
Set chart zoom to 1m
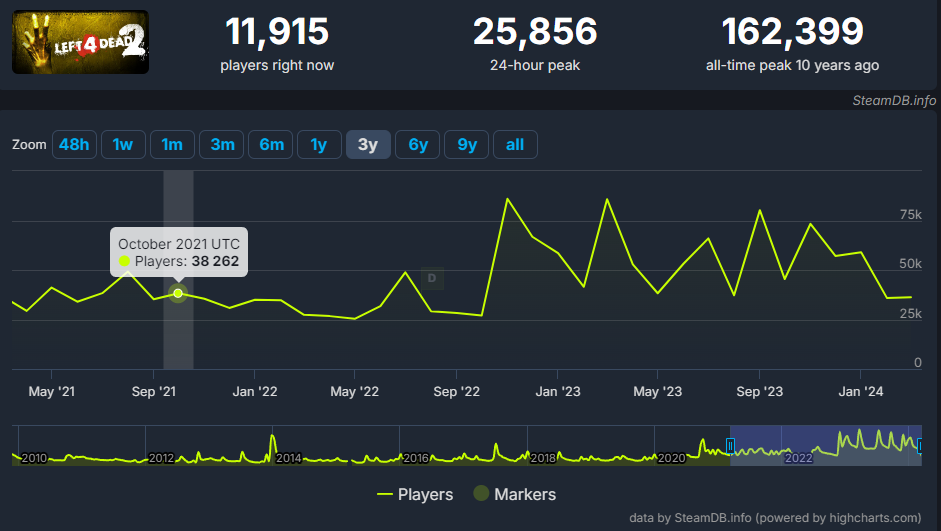172,145
